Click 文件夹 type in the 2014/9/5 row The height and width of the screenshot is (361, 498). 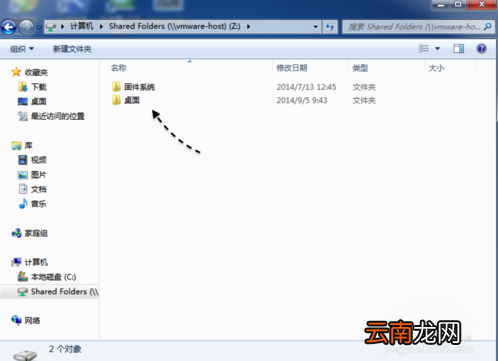(x=364, y=100)
